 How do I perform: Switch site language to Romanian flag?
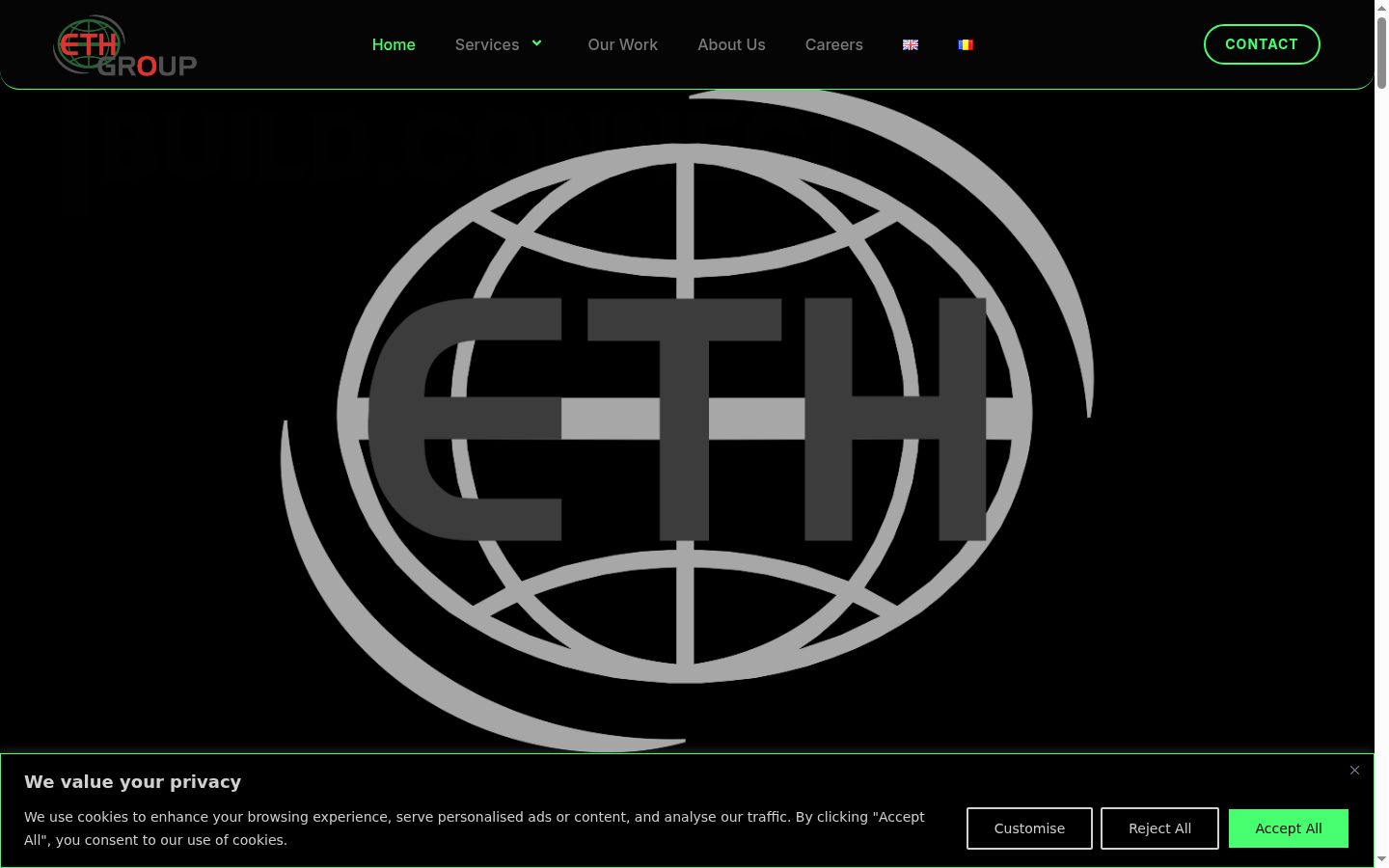point(966,44)
